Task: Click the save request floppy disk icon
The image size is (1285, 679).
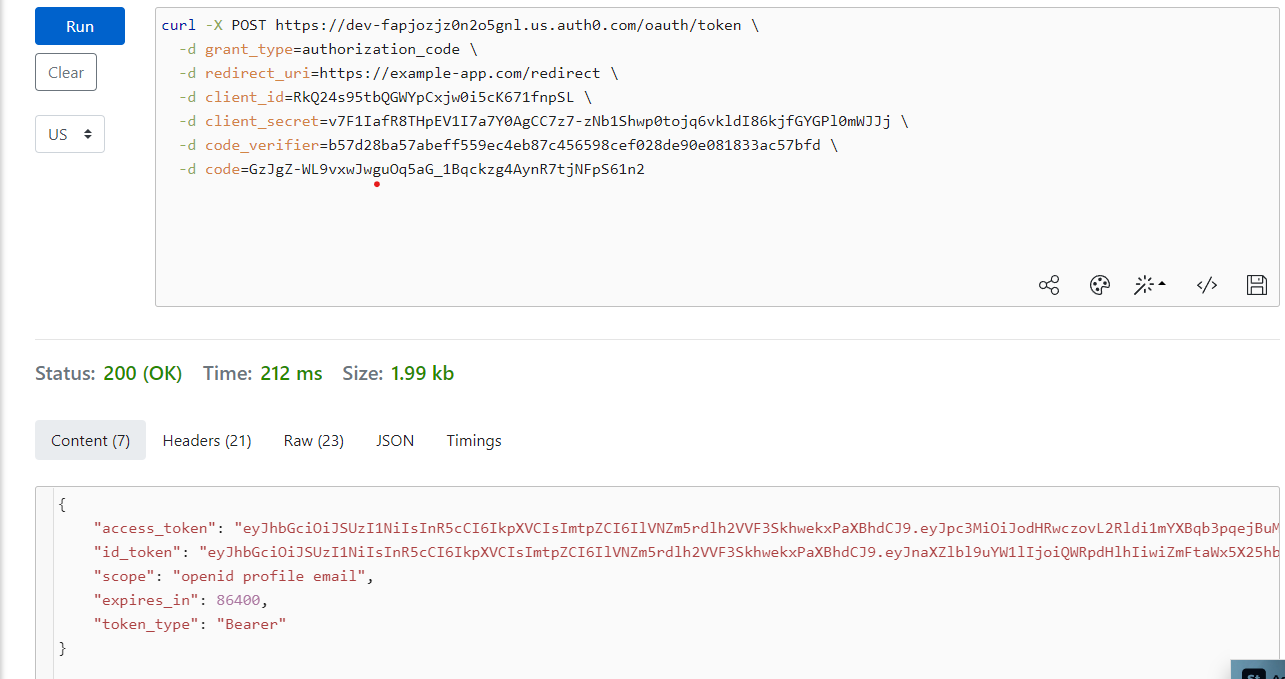Action: click(x=1256, y=285)
